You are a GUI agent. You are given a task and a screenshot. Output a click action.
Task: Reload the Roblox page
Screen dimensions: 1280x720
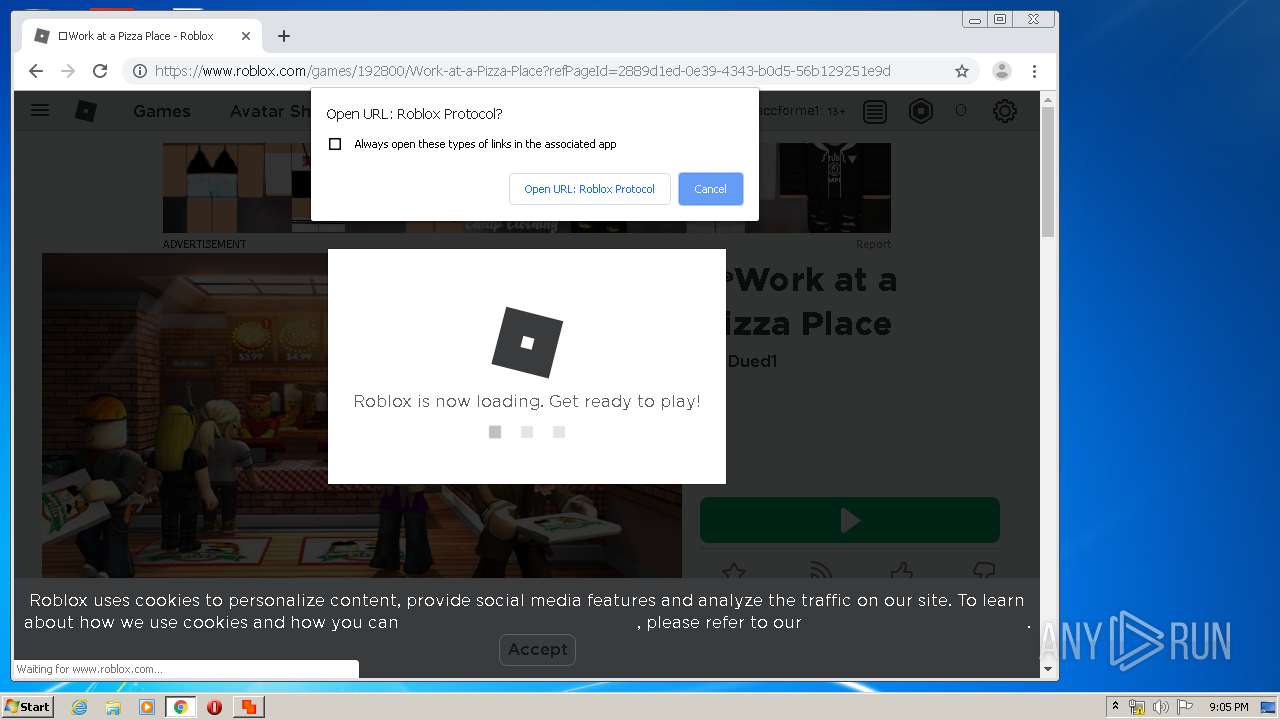100,71
